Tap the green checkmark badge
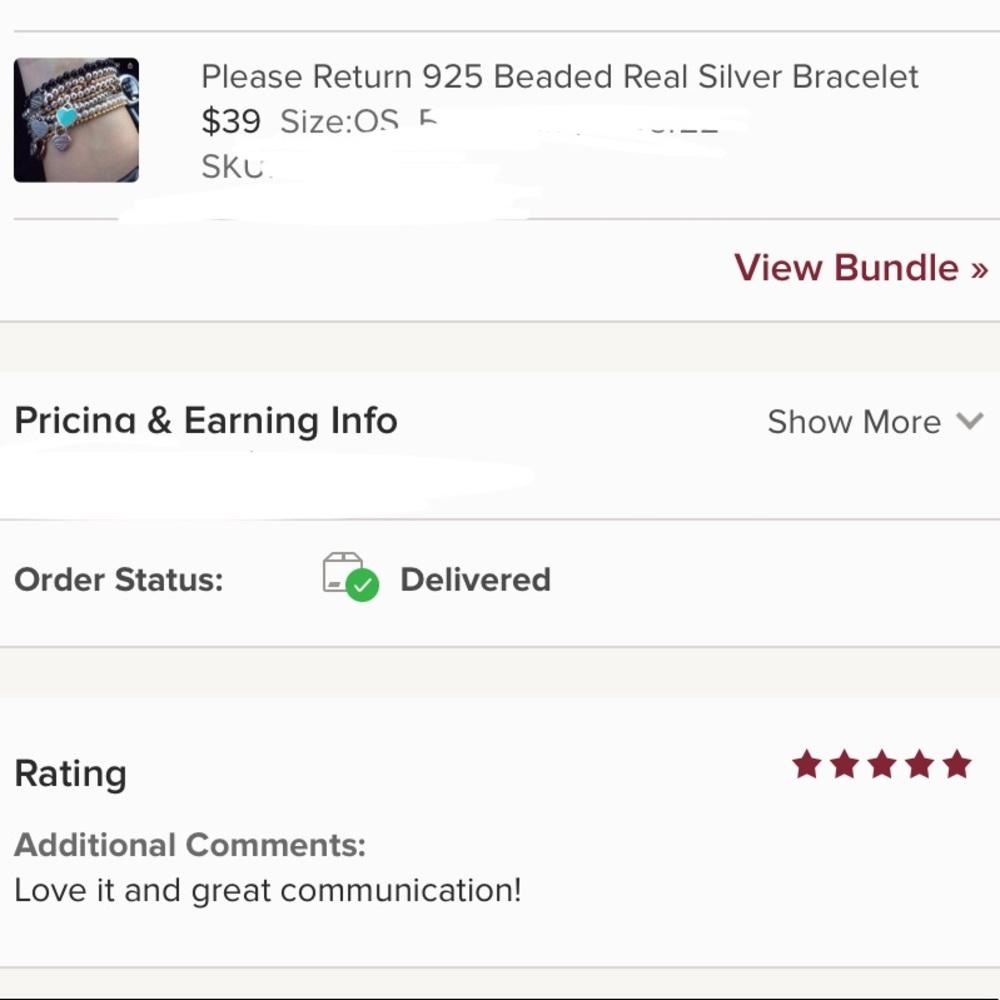 point(362,585)
